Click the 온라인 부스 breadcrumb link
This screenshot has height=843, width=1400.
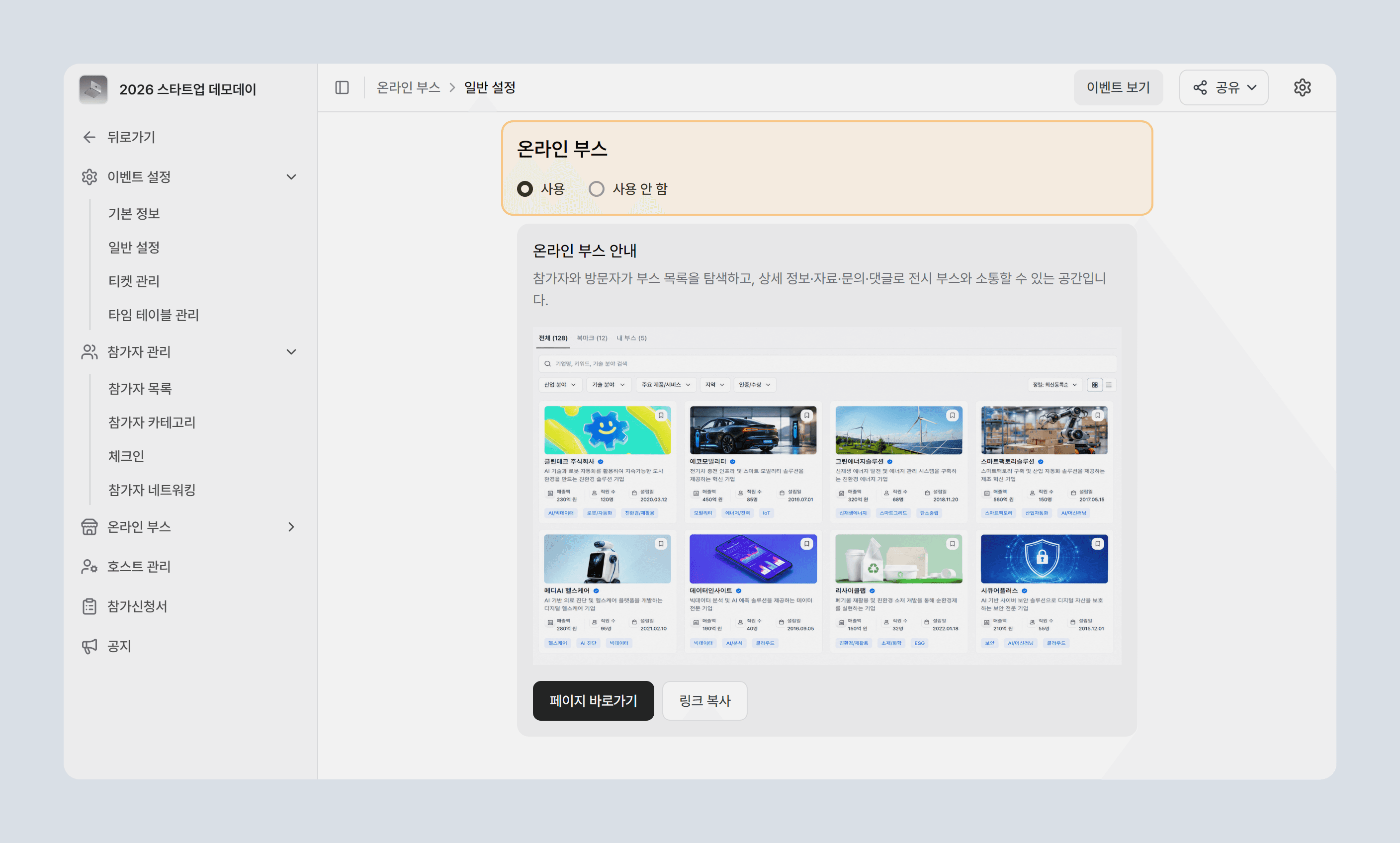pos(408,87)
